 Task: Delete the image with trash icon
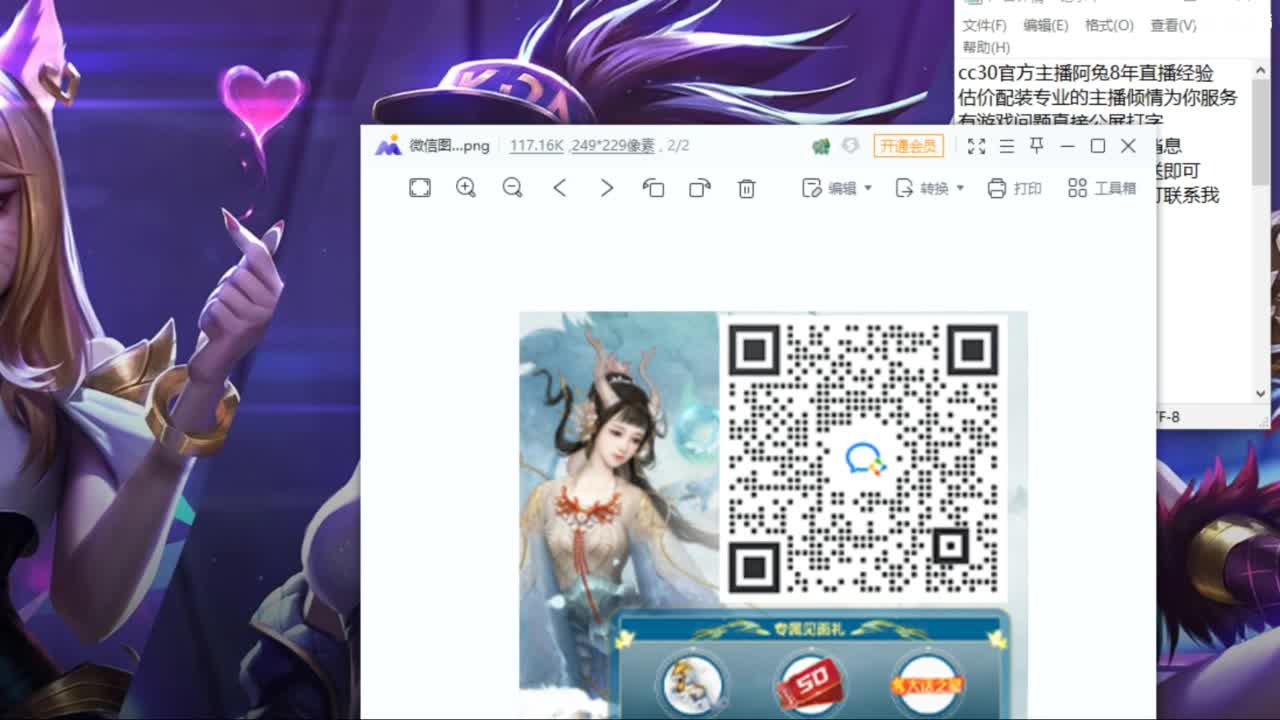[x=746, y=188]
